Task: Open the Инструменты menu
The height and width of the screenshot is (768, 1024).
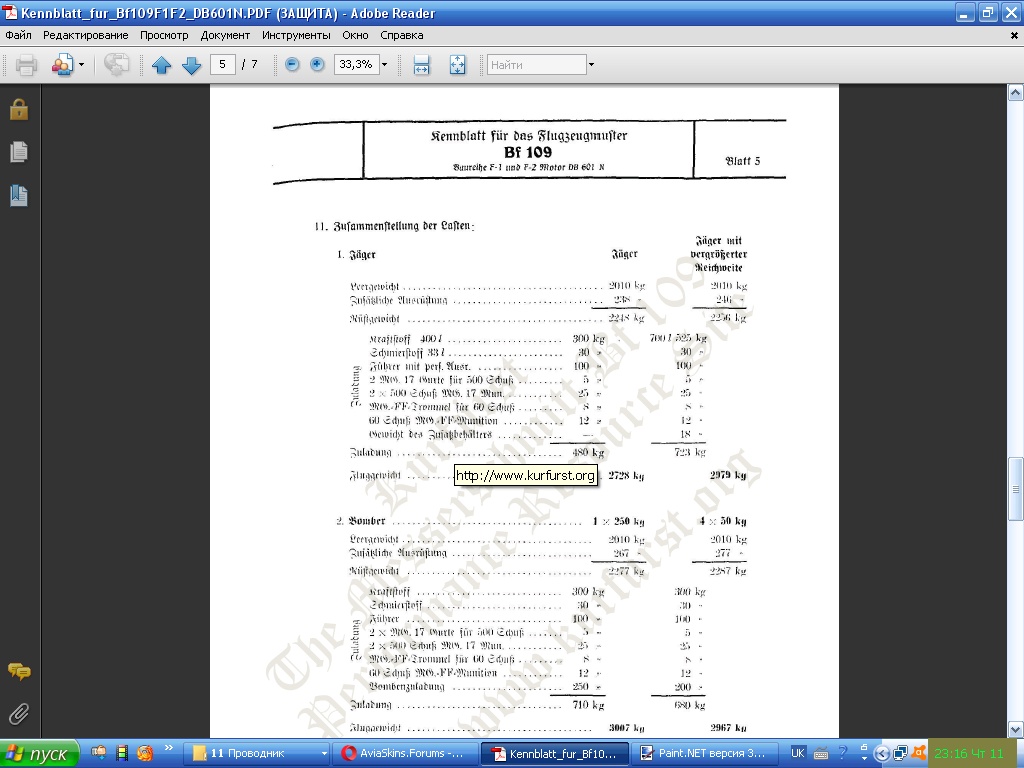Action: (296, 35)
